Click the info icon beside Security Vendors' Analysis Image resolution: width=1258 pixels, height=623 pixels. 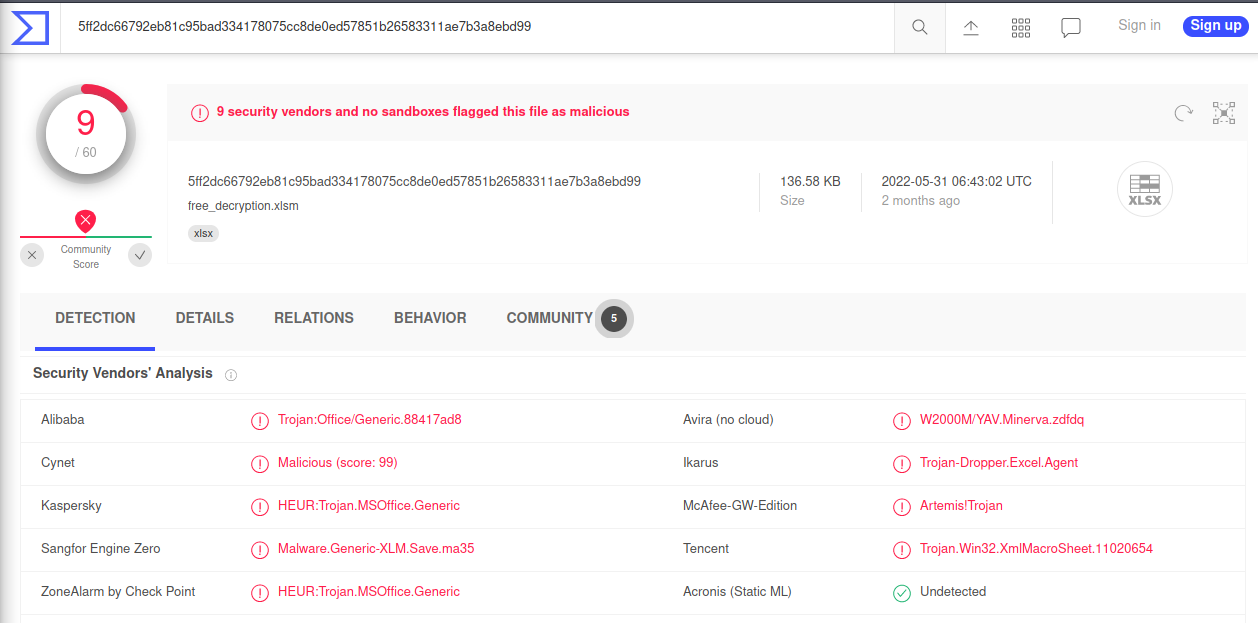231,375
